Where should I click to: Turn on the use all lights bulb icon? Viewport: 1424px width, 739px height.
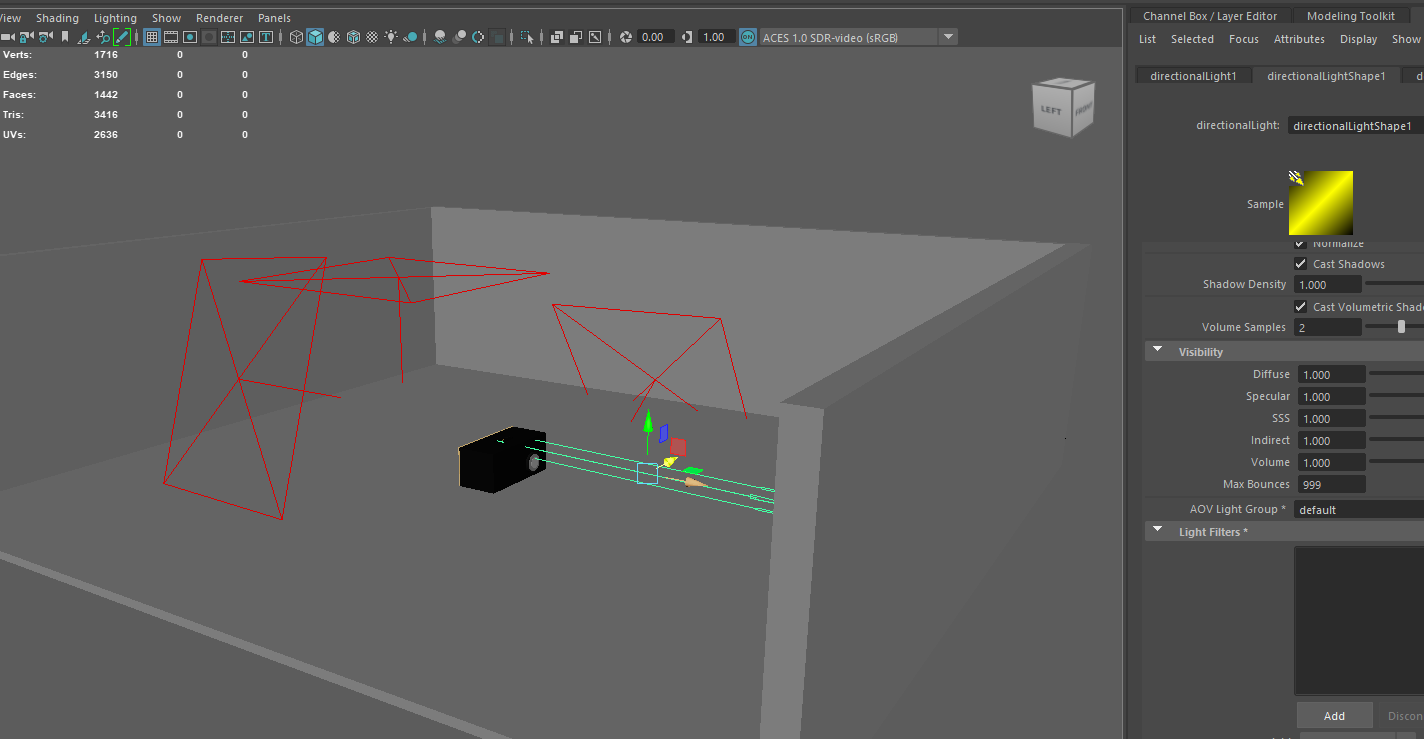click(391, 37)
